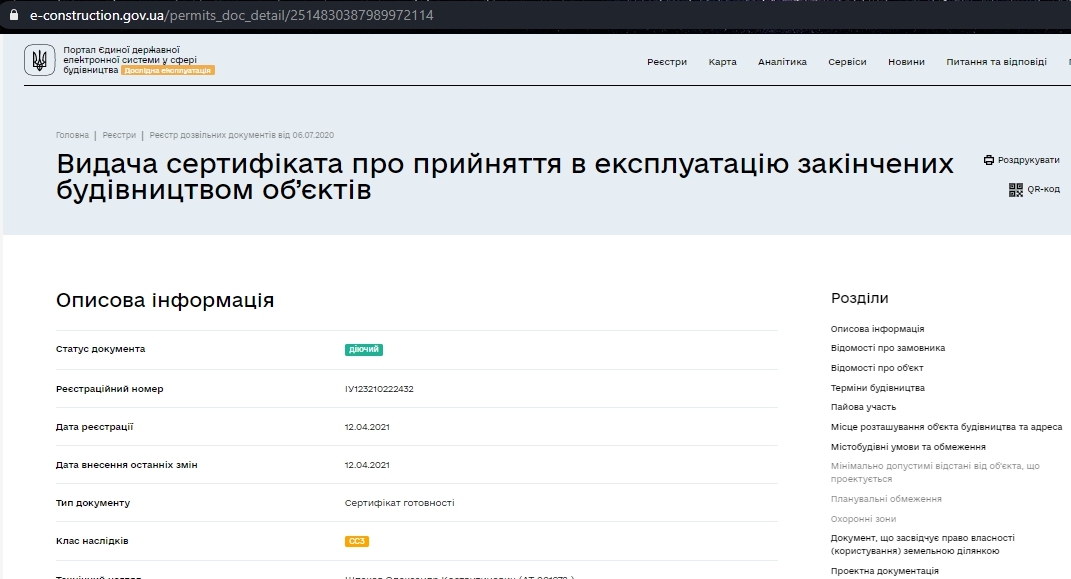Open the Аналітика menu item
This screenshot has height=579, width=1071.
coord(782,61)
